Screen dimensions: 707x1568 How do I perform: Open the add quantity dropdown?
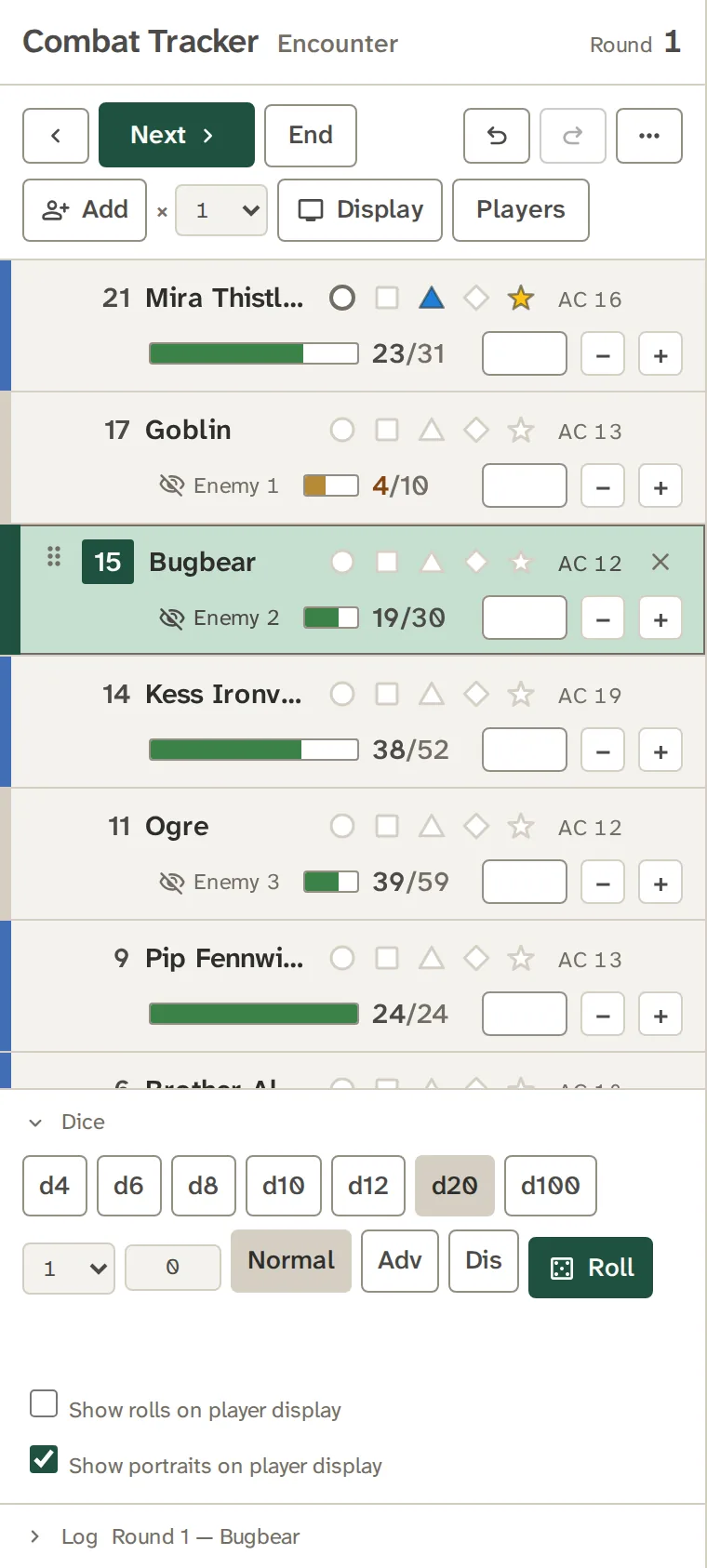221,210
